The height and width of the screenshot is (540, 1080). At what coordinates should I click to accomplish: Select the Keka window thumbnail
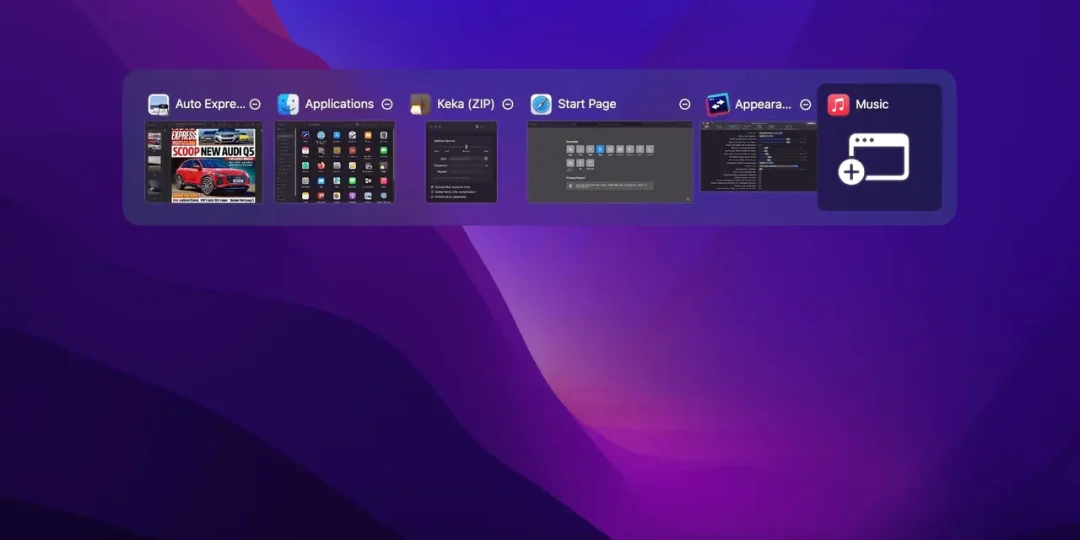(461, 163)
